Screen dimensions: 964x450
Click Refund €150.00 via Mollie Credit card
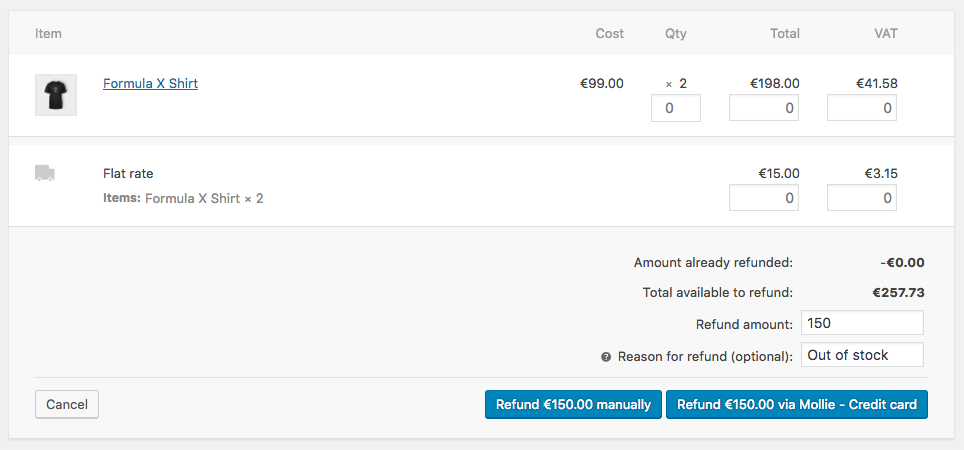tap(797, 405)
